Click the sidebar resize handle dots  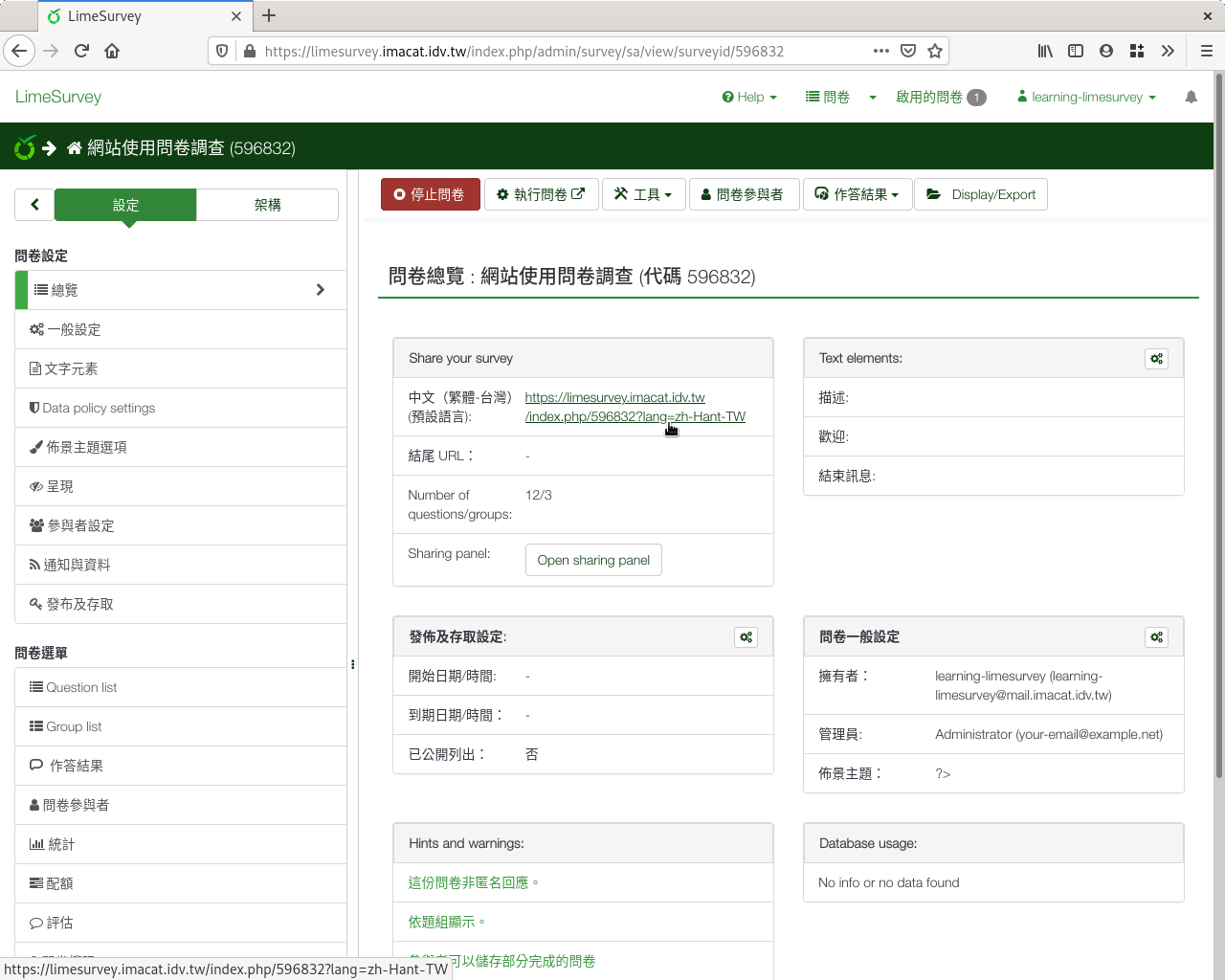click(353, 664)
